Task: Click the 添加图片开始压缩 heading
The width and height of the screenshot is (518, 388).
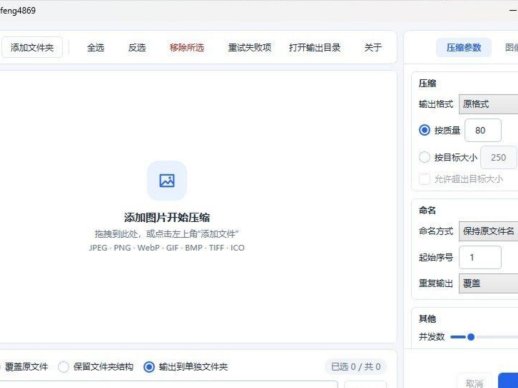Action: [x=167, y=218]
